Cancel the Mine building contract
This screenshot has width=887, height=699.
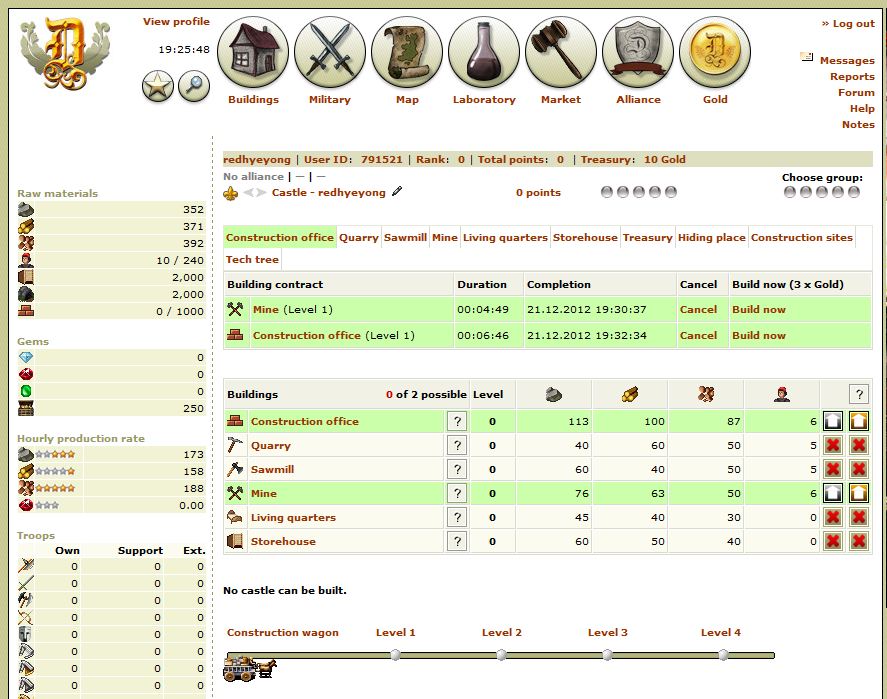click(x=698, y=309)
